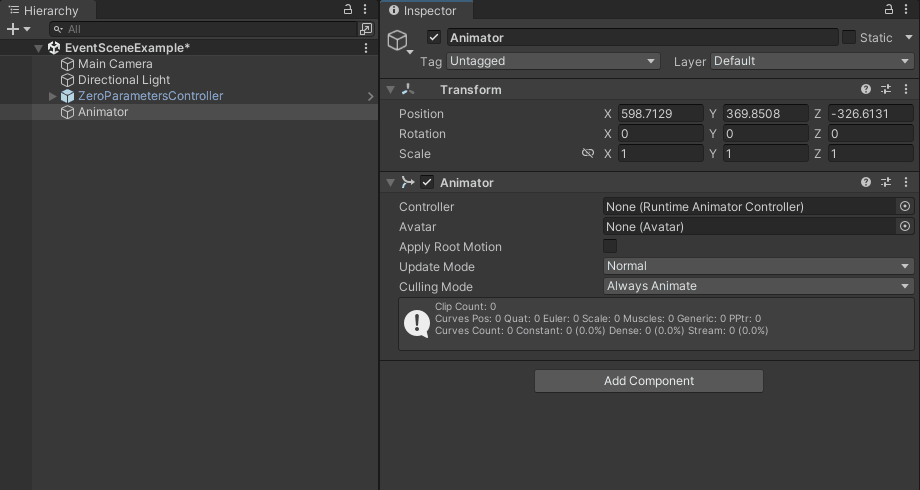Click the Rotation Y field
This screenshot has width=920, height=490.
pyautogui.click(x=765, y=134)
